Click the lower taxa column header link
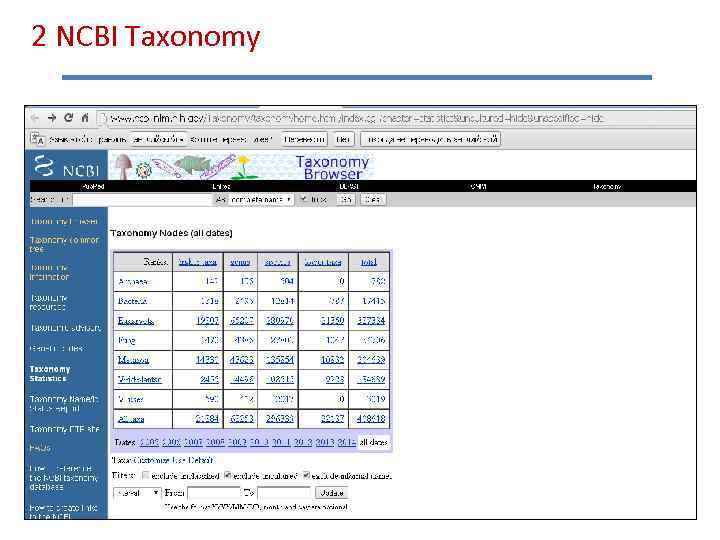 [x=323, y=262]
